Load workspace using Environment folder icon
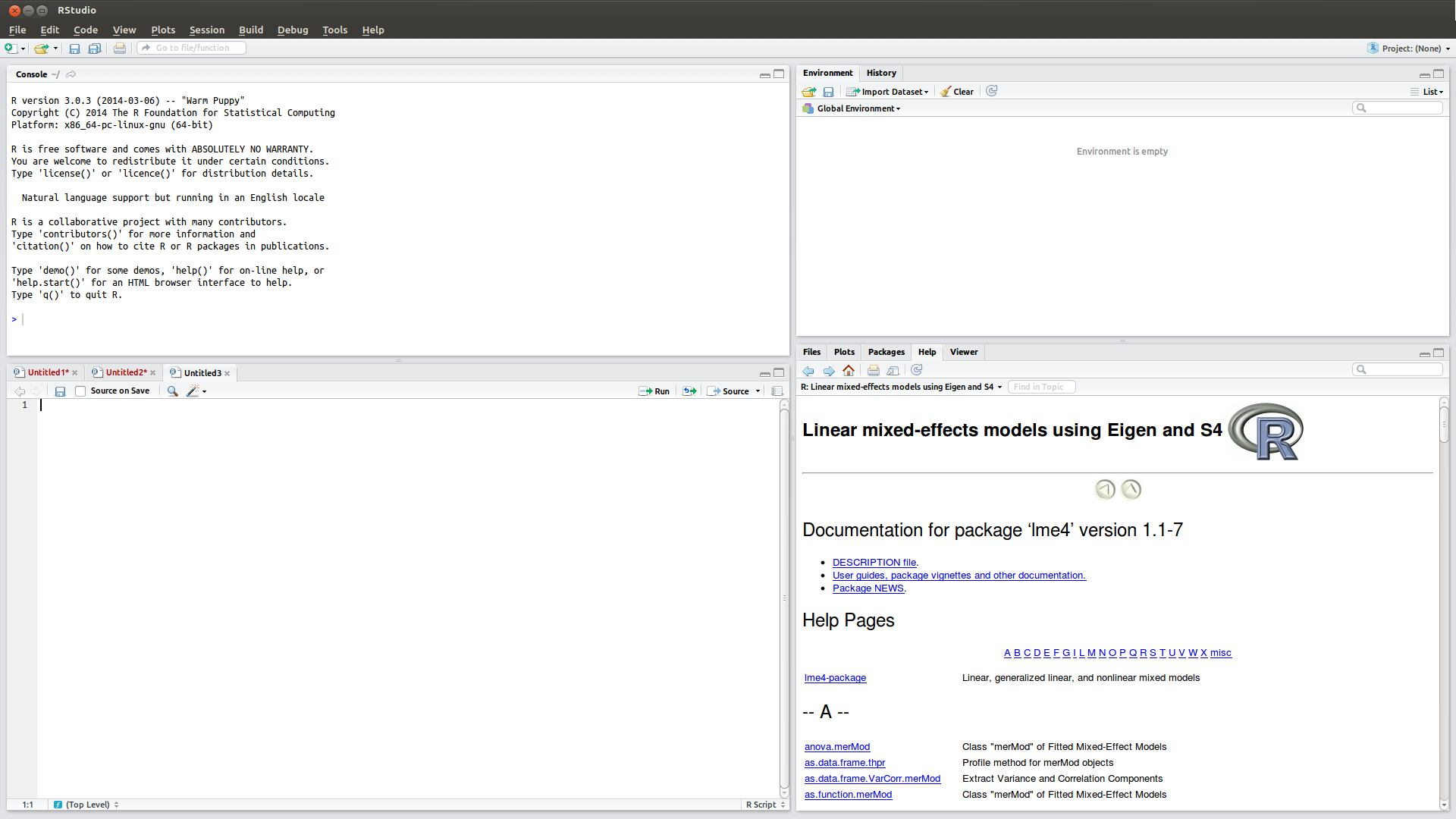This screenshot has height=819, width=1456. click(809, 92)
